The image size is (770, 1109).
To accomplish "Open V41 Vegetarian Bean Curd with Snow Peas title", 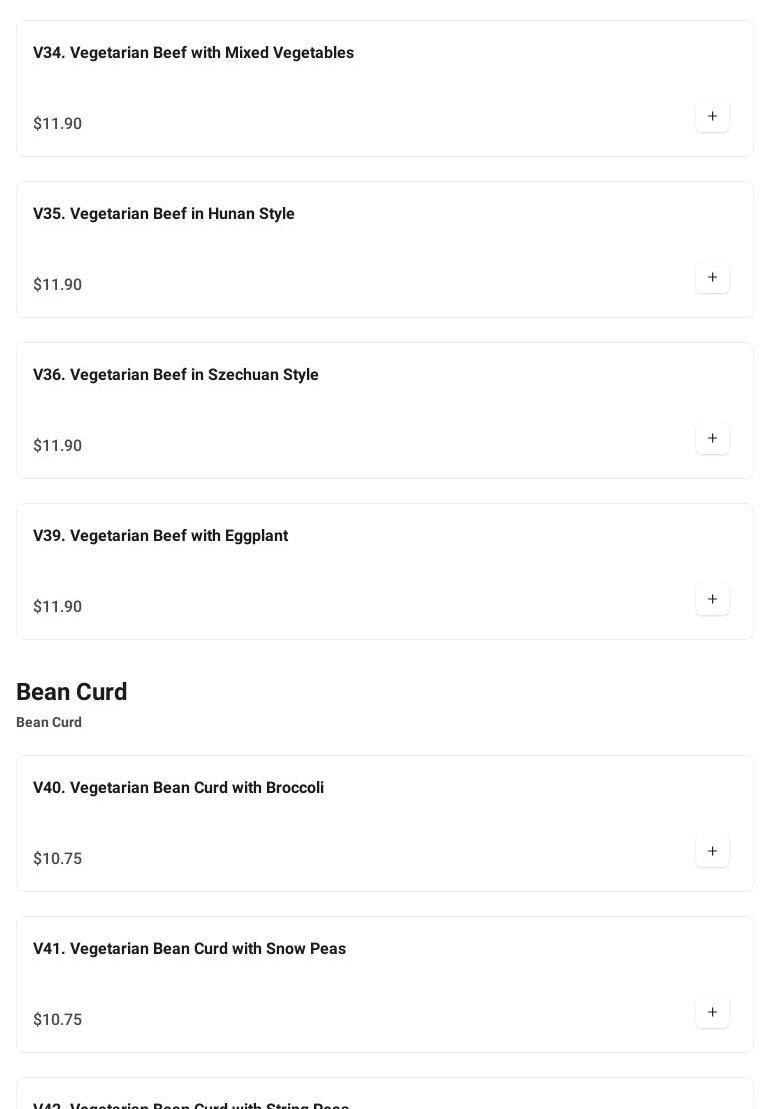I will click(189, 949).
